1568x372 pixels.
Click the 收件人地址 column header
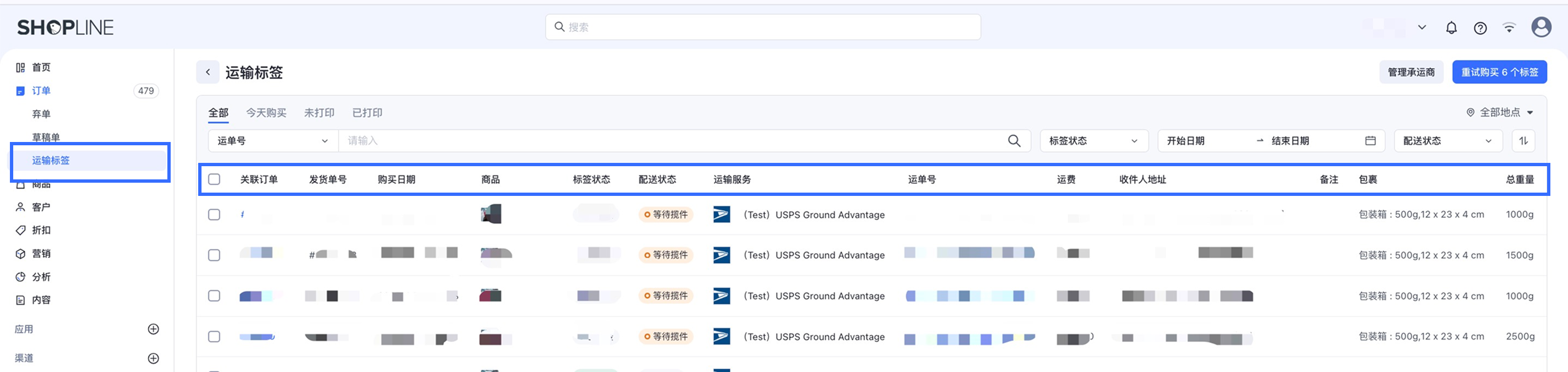[x=1142, y=179]
